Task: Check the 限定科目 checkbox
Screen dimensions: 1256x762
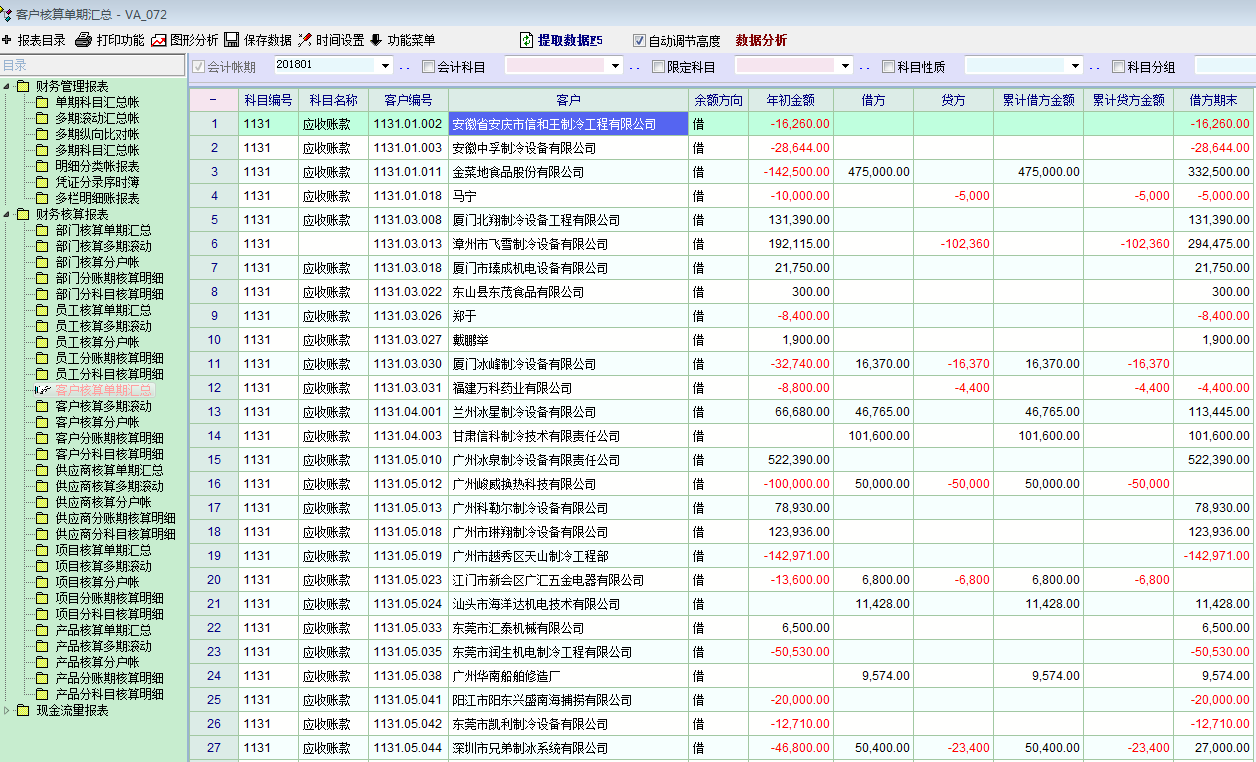Action: coord(658,67)
